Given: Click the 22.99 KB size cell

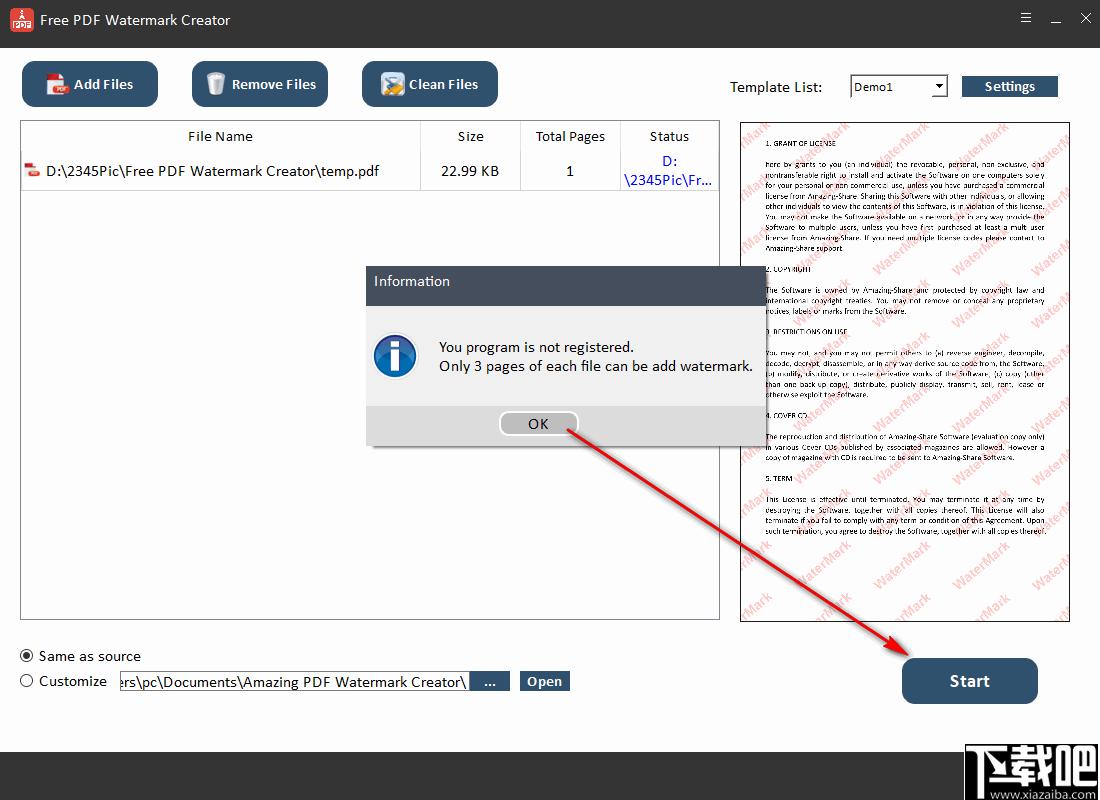Looking at the screenshot, I should click(x=470, y=171).
